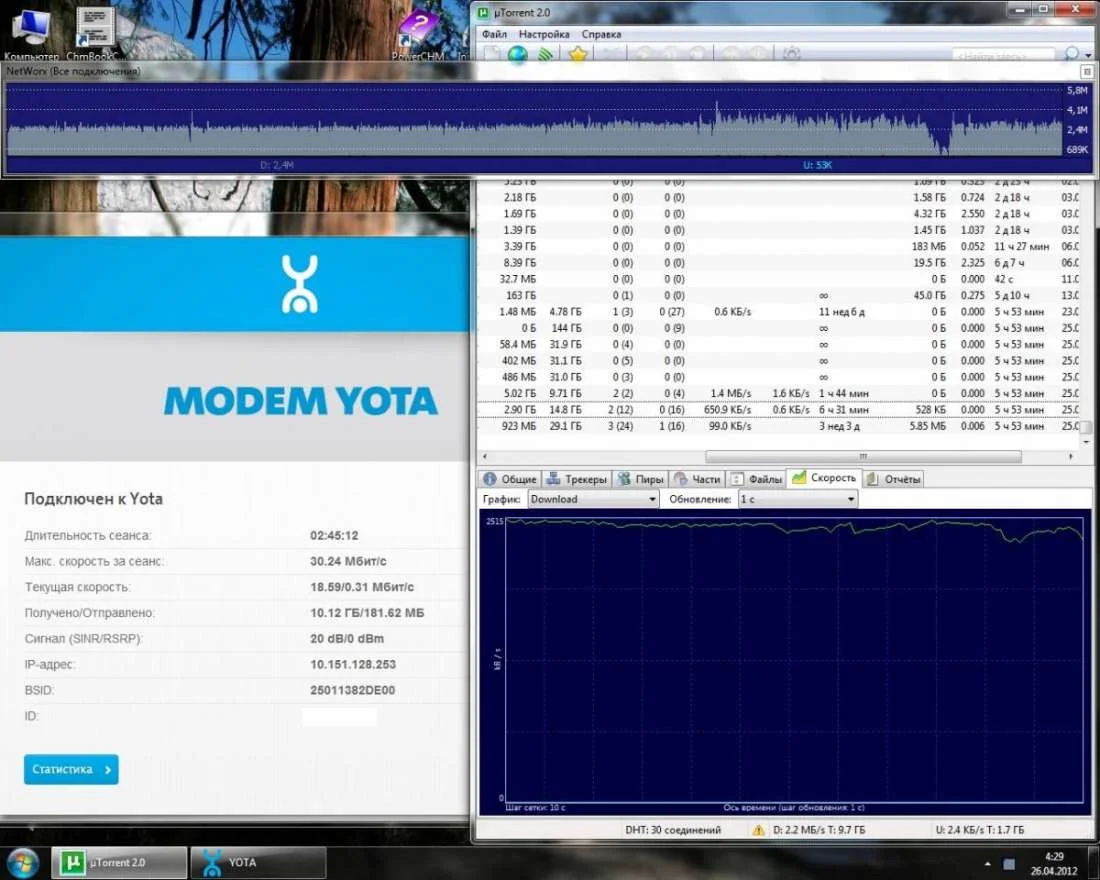Click the µTorrent 2.0 taskbar button
The width and height of the screenshot is (1100, 880).
click(x=119, y=862)
